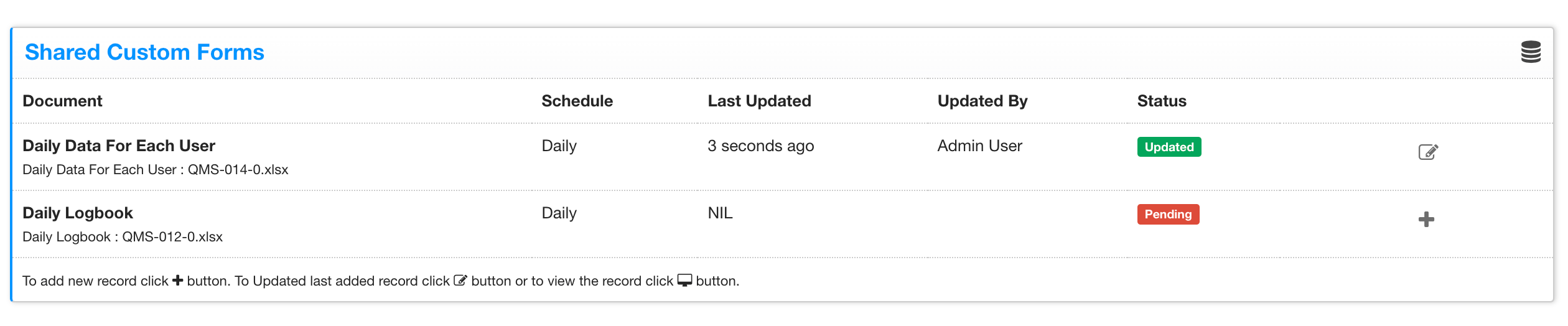Click the green Updated status badge
Viewport: 1568px width, 326px height.
click(1169, 147)
